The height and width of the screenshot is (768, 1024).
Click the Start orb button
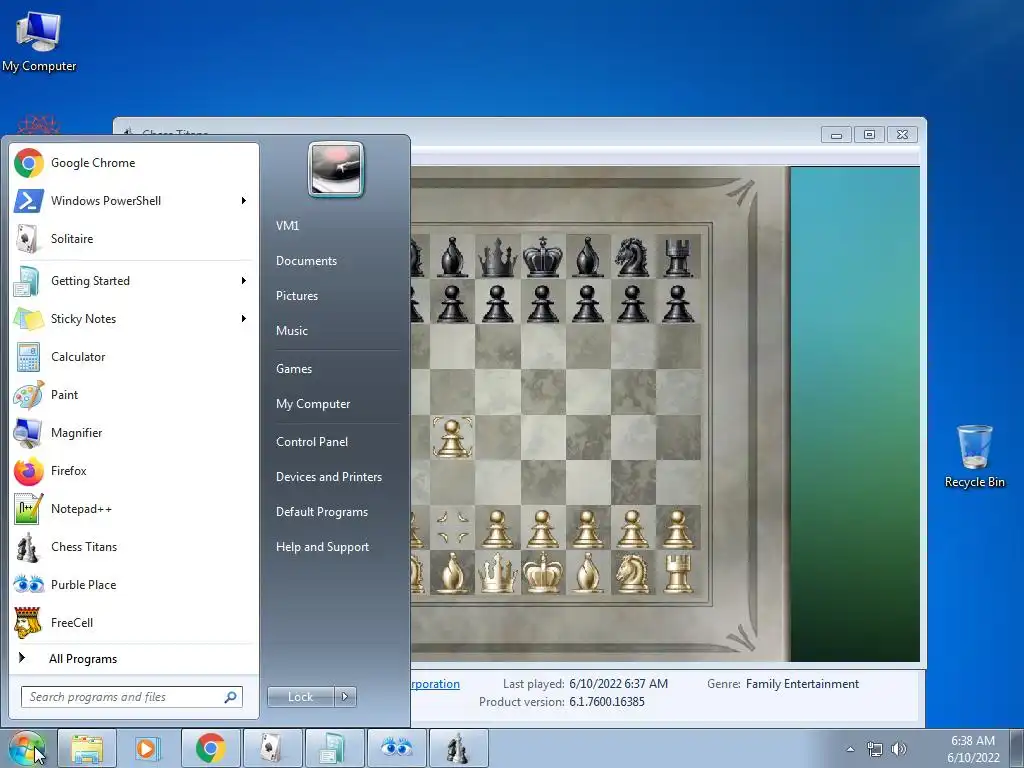[26, 748]
